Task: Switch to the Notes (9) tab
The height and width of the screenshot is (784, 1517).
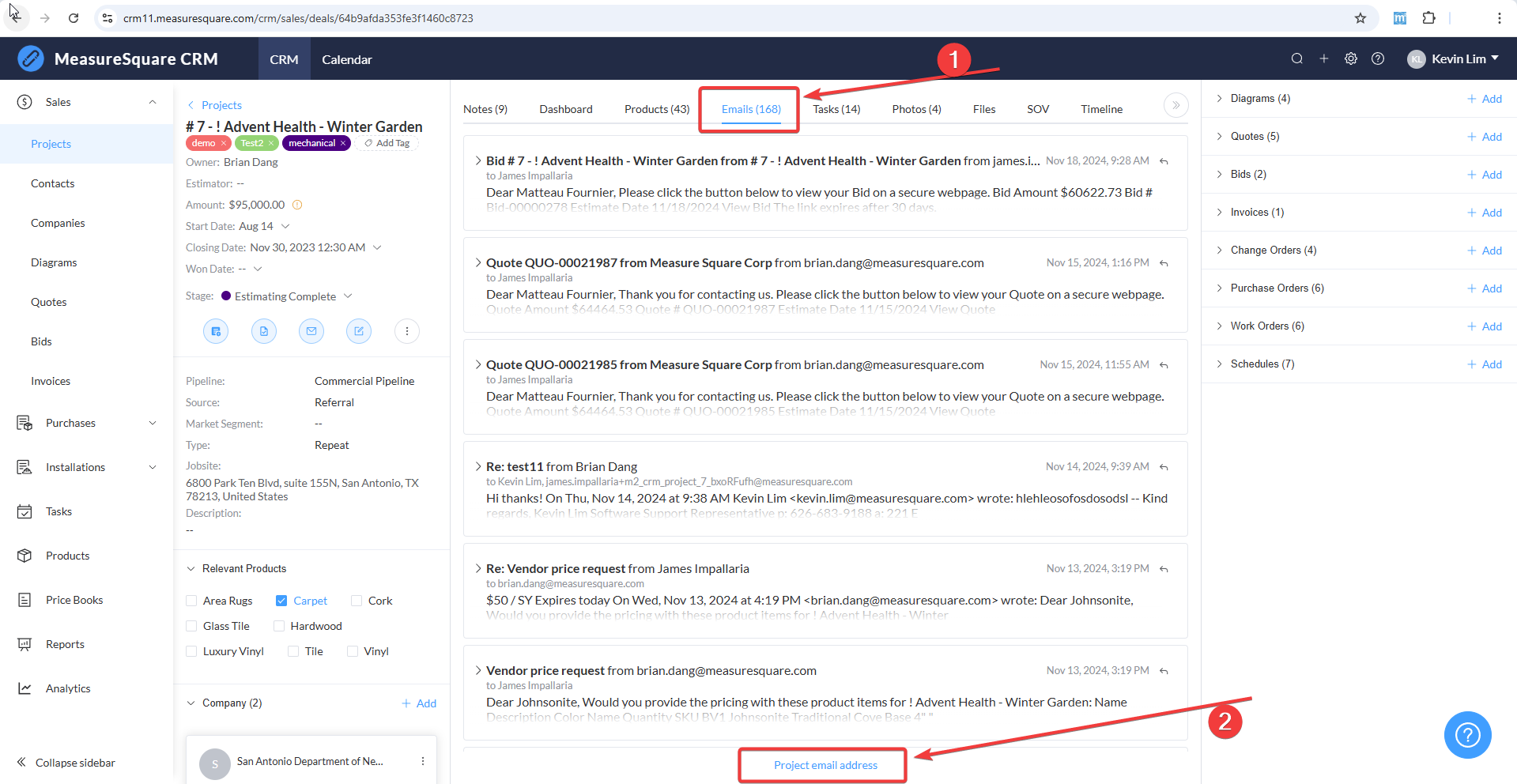Action: tap(485, 109)
